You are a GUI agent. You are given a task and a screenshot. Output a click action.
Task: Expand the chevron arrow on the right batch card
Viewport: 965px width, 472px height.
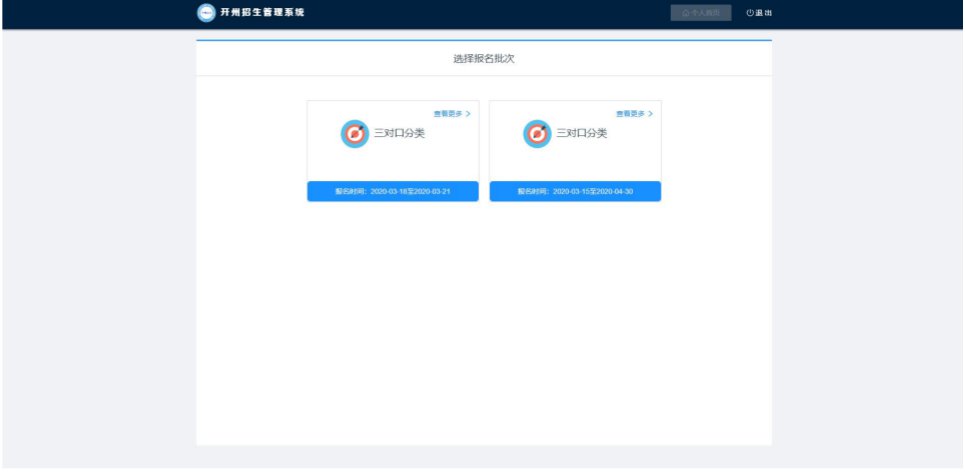click(x=651, y=114)
